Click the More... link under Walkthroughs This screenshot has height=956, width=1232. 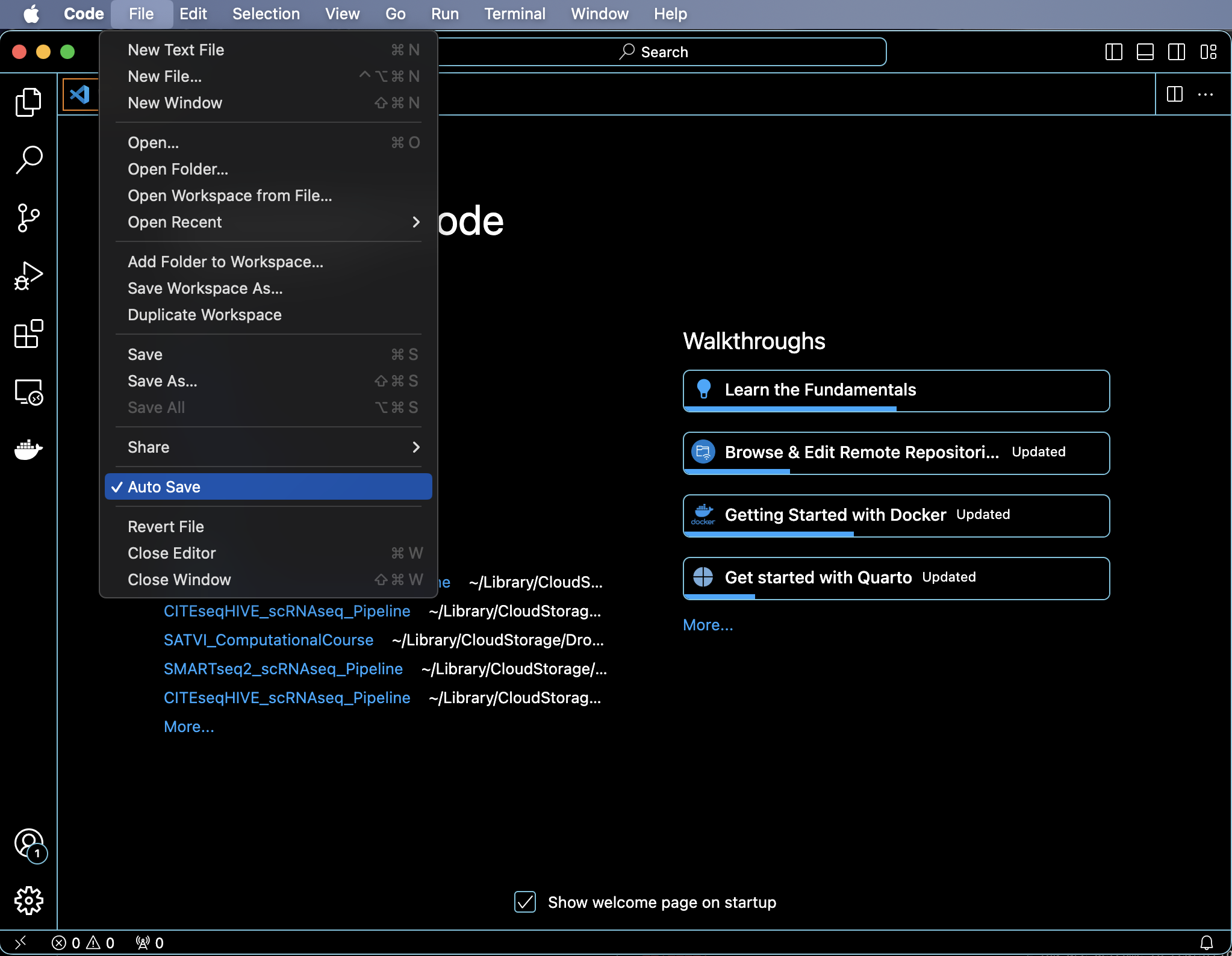click(708, 625)
